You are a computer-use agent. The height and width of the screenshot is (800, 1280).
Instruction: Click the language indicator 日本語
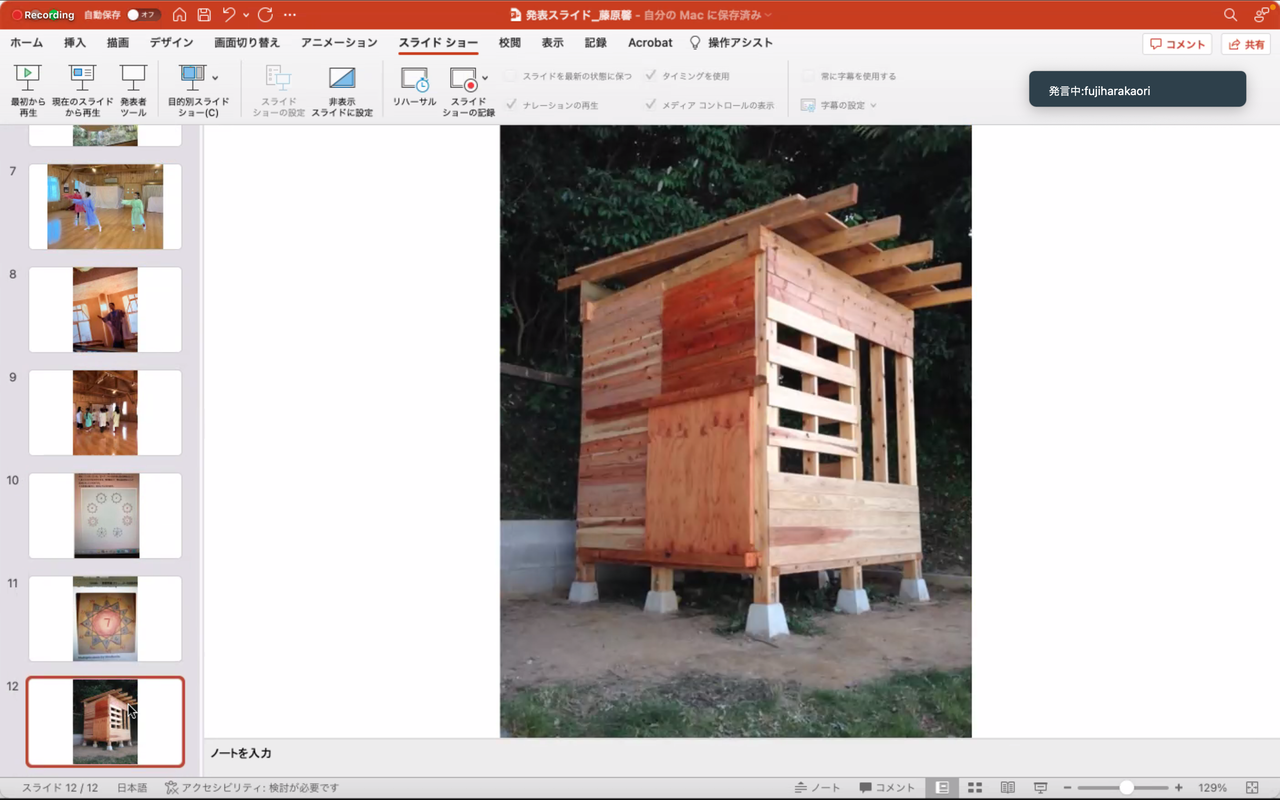[132, 788]
